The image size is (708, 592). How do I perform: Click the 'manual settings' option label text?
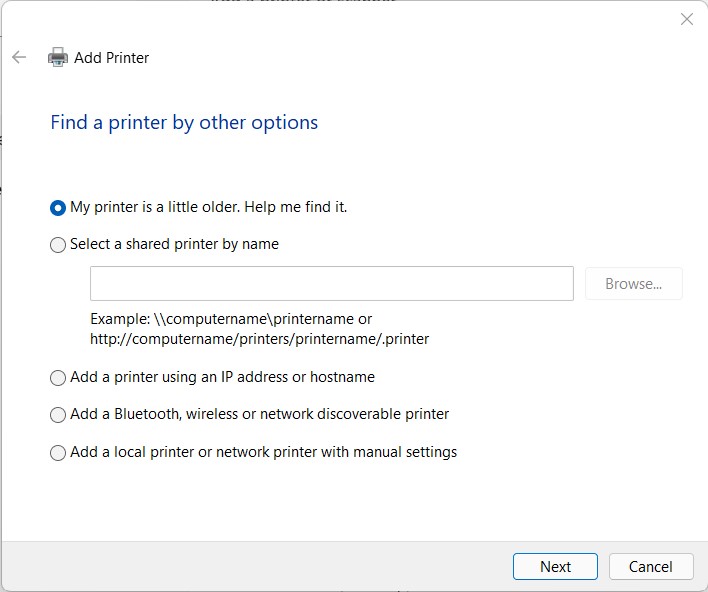(x=400, y=452)
